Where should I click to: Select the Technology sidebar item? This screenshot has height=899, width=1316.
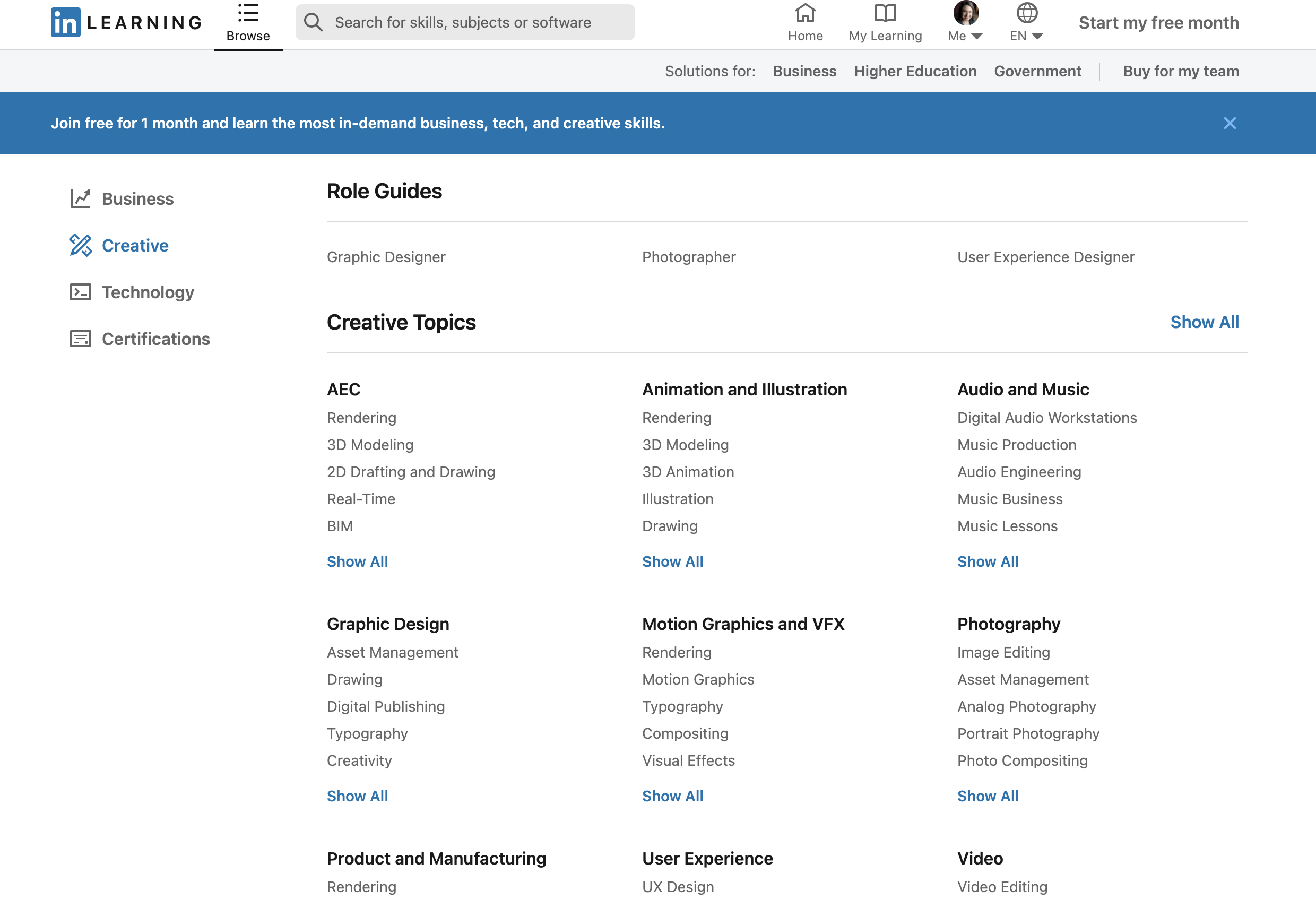point(148,291)
